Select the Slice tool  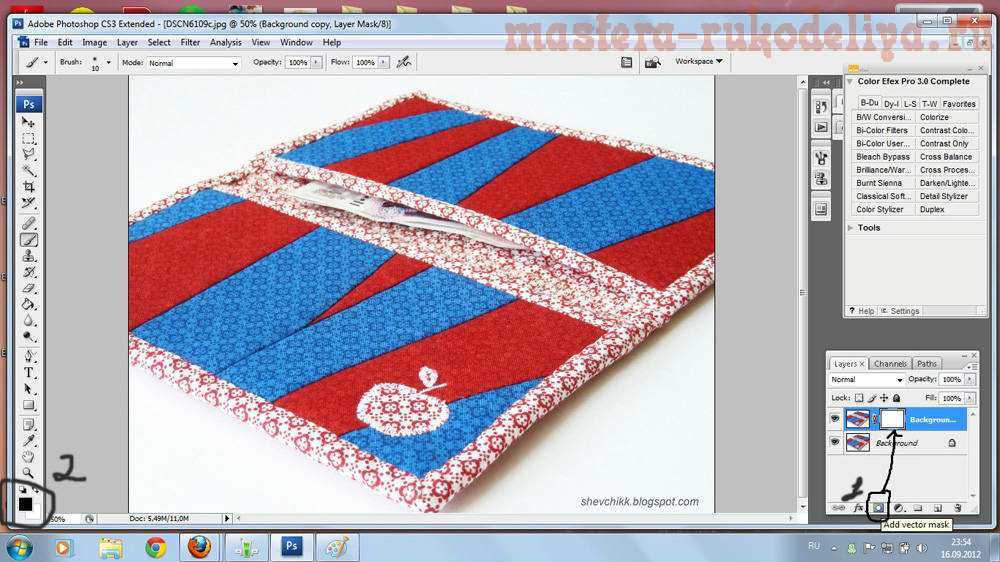pyautogui.click(x=28, y=203)
